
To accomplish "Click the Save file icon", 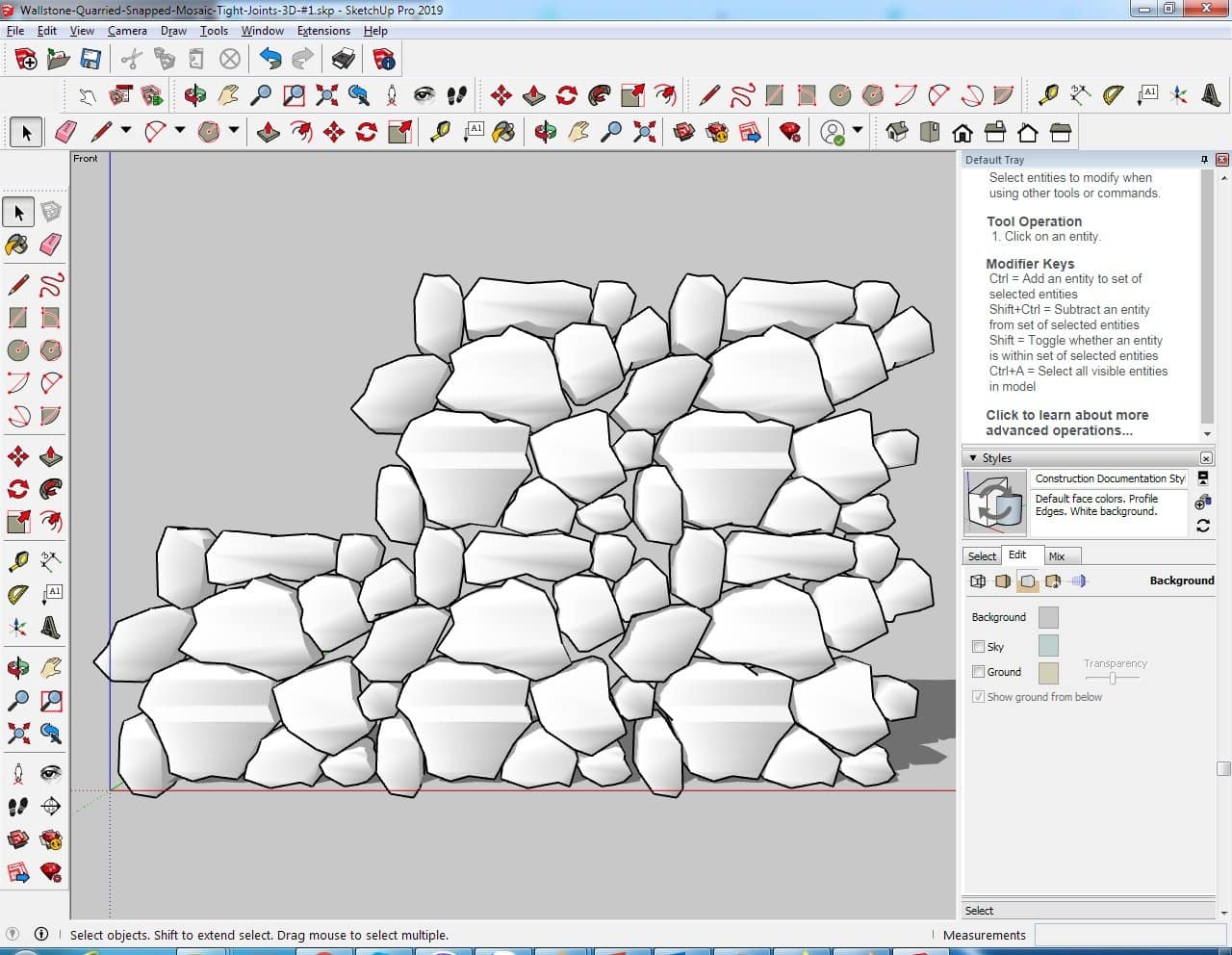I will pos(90,60).
